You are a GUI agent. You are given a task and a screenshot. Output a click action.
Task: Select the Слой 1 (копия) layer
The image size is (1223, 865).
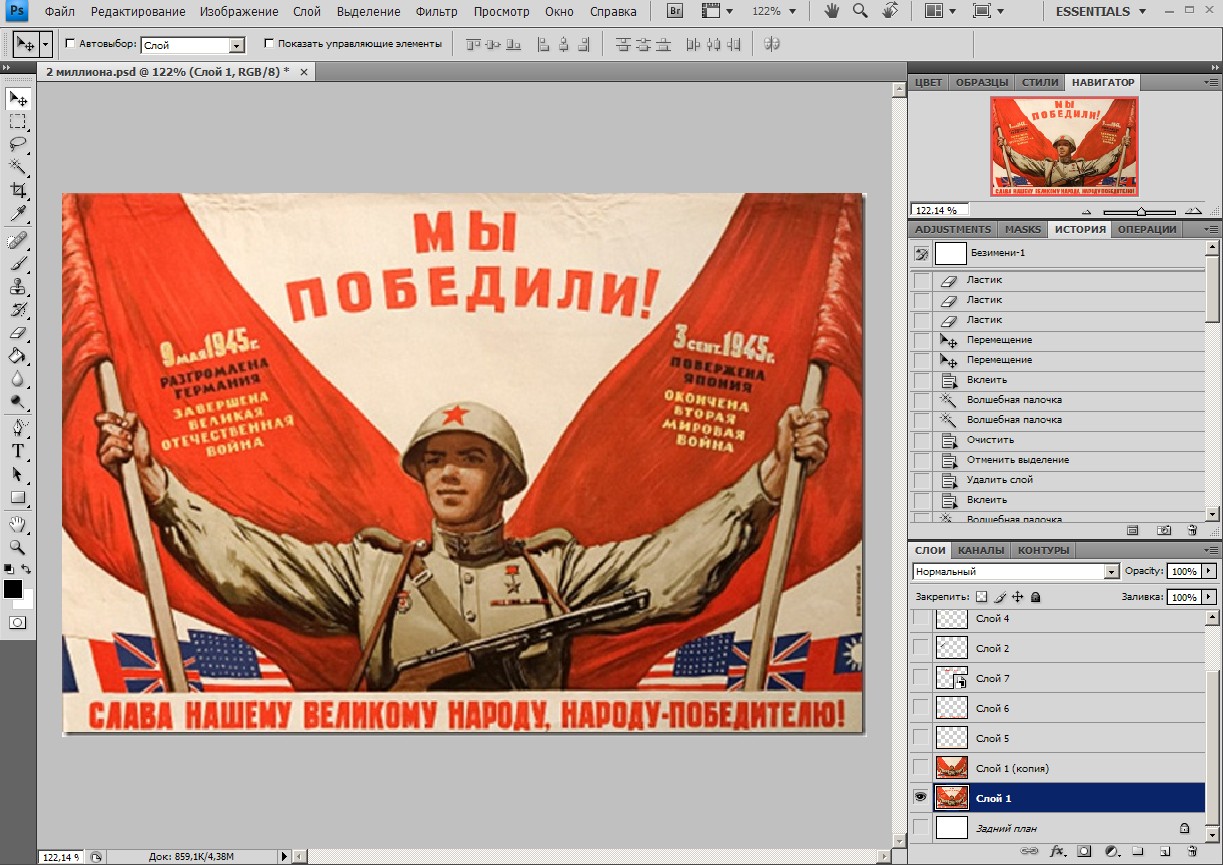[x=1012, y=768]
